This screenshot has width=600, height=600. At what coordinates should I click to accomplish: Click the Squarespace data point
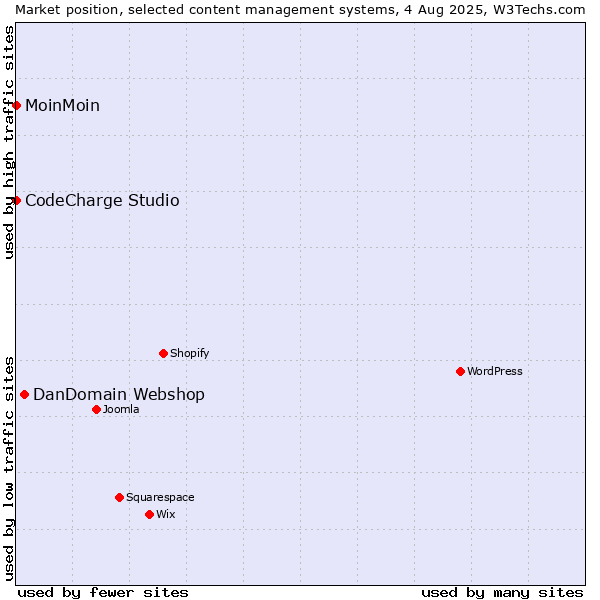(119, 497)
